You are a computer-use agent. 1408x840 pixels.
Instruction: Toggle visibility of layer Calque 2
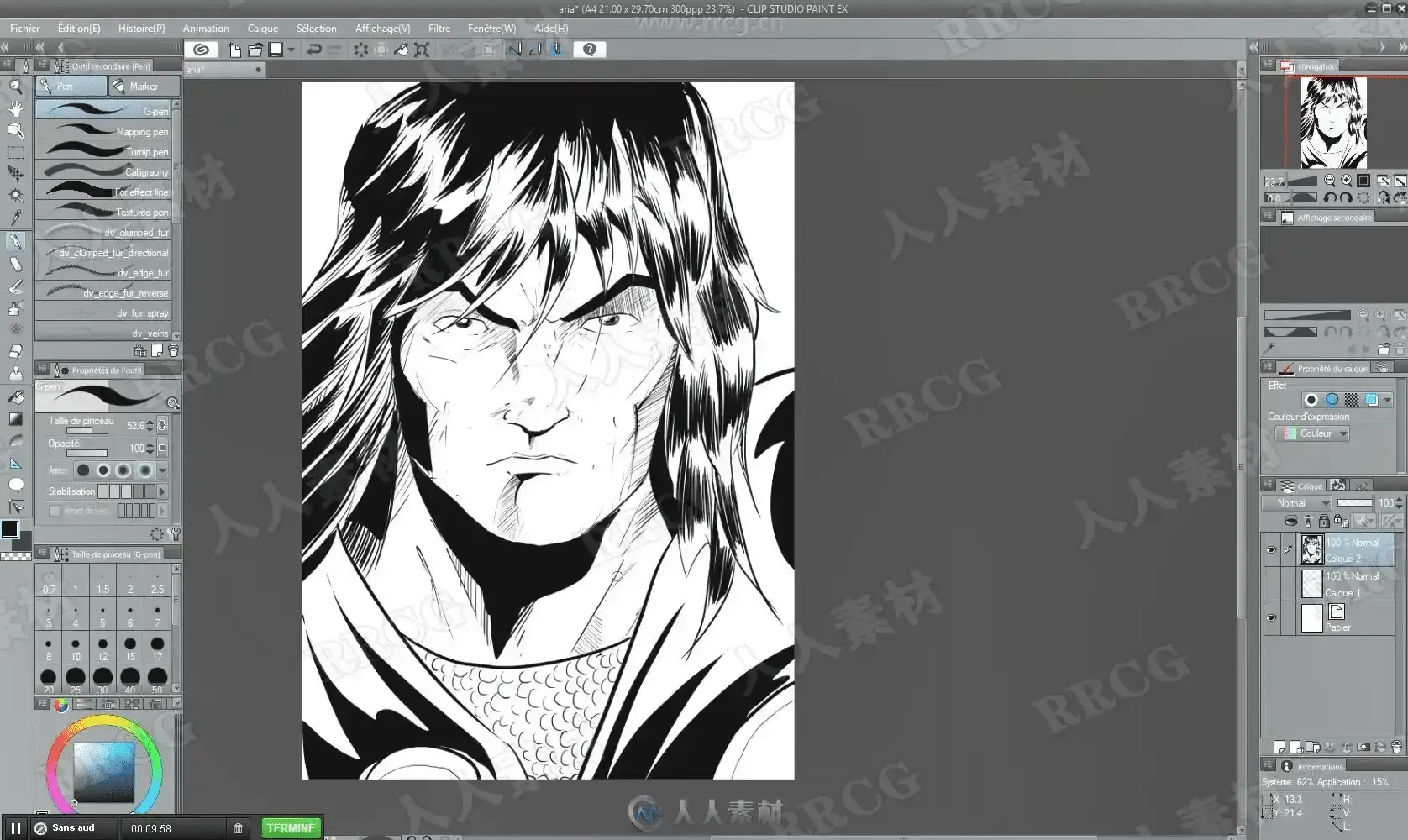pyautogui.click(x=1271, y=550)
